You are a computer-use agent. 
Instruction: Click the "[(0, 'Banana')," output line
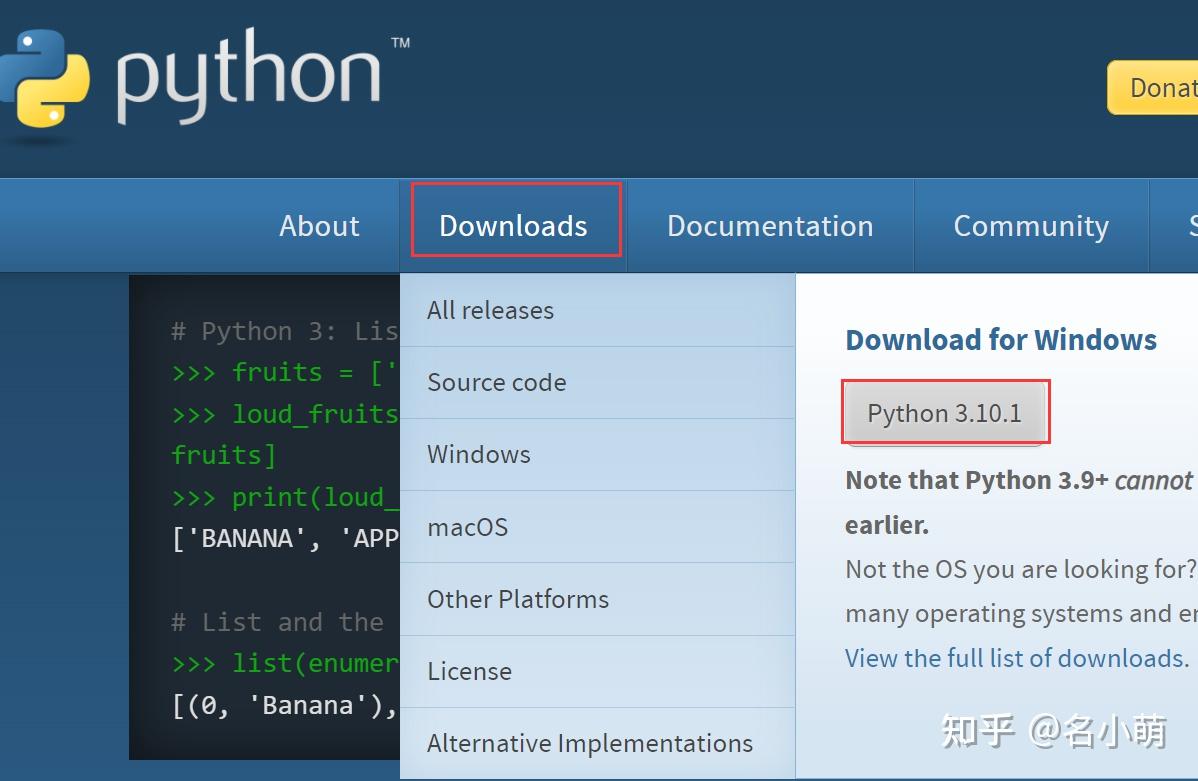(284, 705)
